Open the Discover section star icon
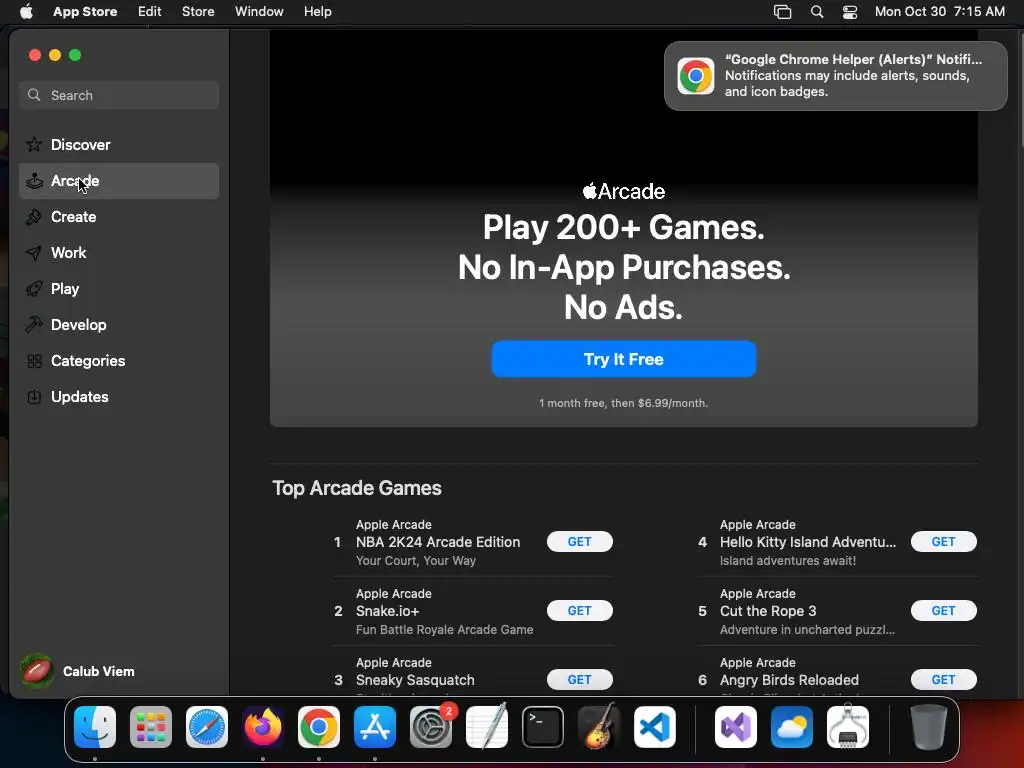 click(34, 144)
